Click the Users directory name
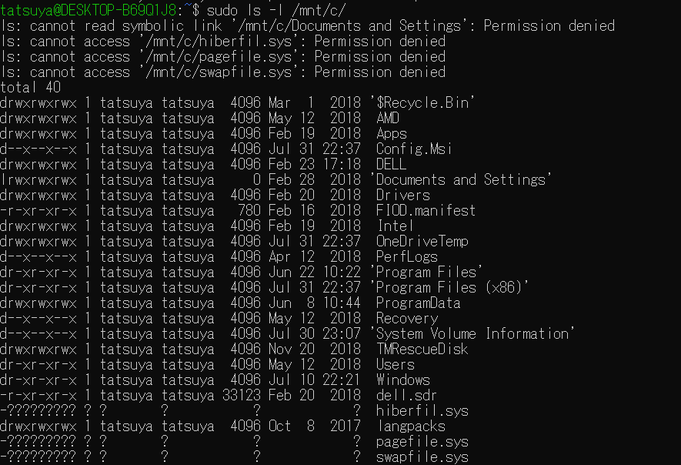Viewport: 681px width, 465px height. pyautogui.click(x=395, y=365)
